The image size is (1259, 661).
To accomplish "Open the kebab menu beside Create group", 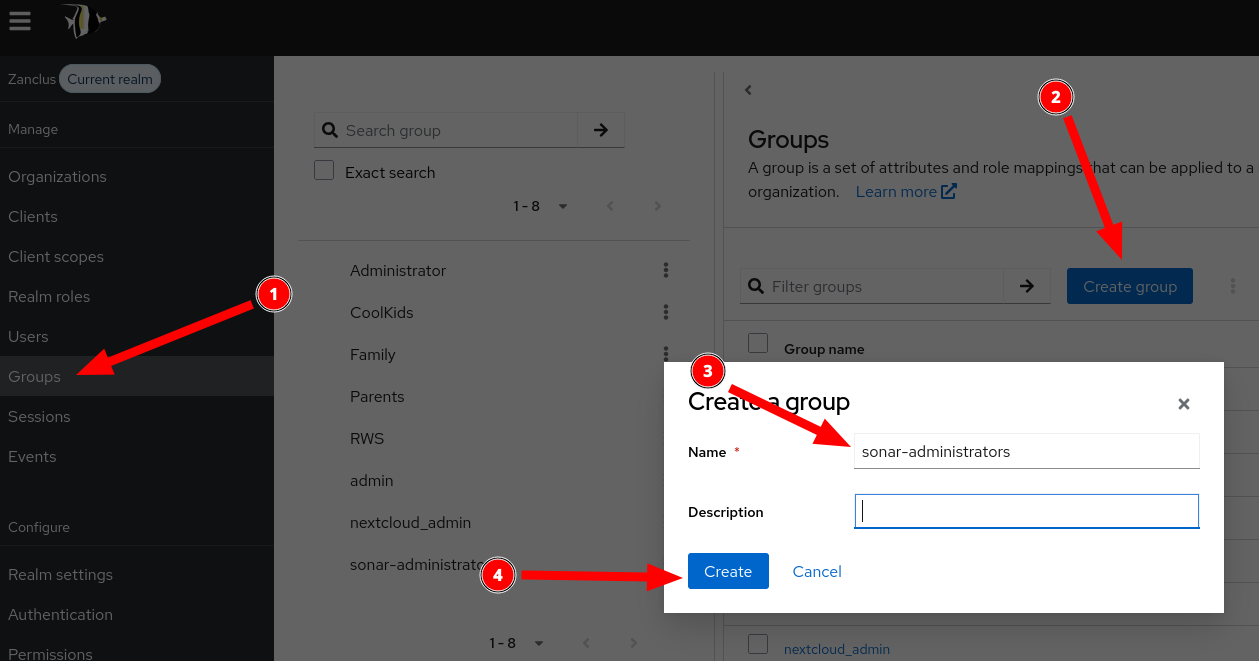I will click(1232, 286).
